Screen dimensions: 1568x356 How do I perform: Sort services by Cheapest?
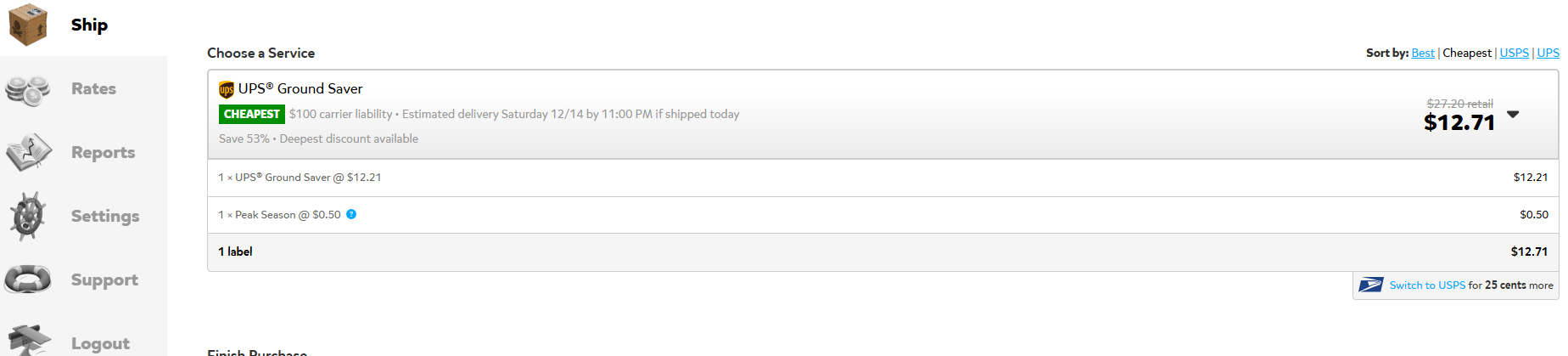point(1466,53)
